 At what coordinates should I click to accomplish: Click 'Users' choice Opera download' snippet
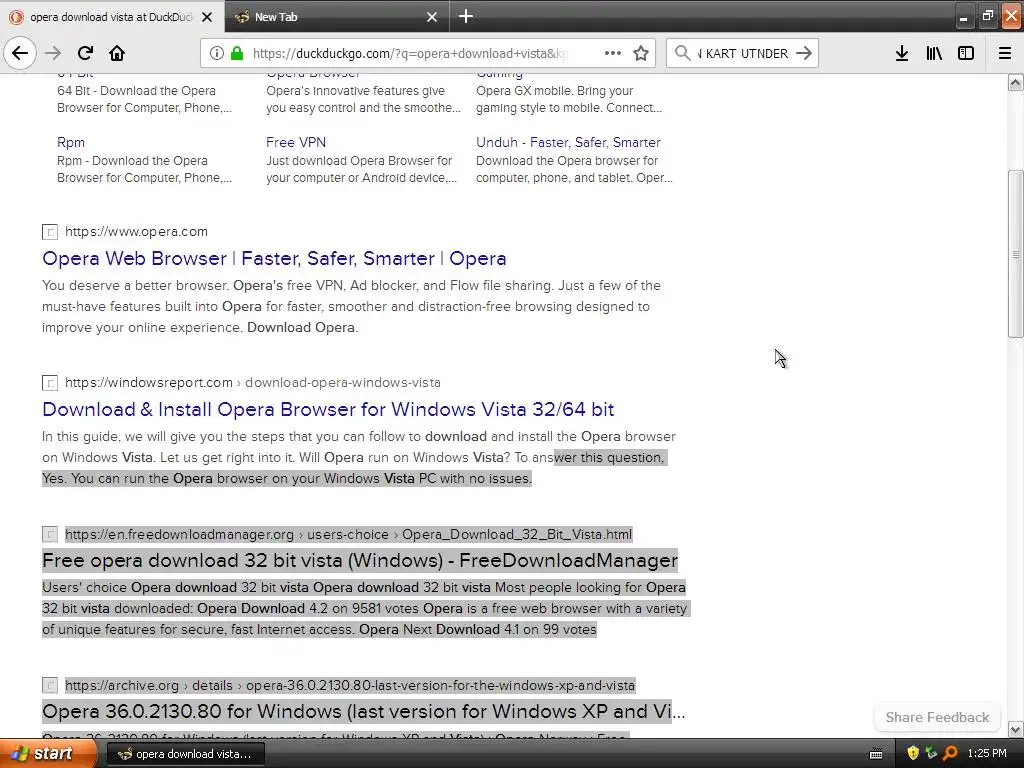point(364,608)
